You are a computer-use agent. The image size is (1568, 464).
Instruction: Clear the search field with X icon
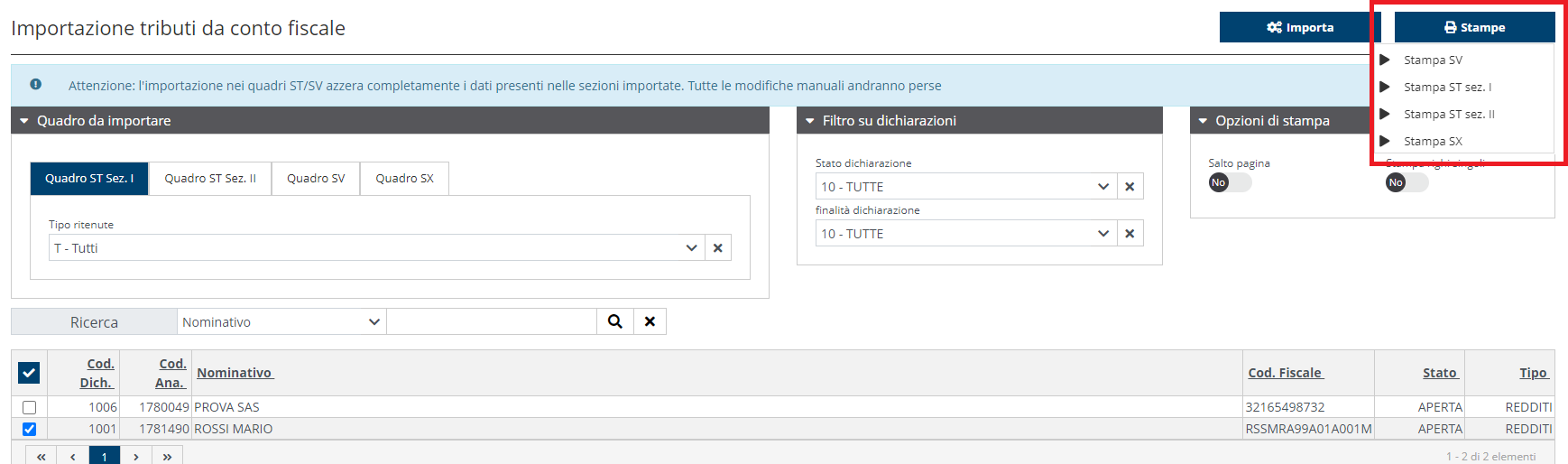[x=650, y=321]
